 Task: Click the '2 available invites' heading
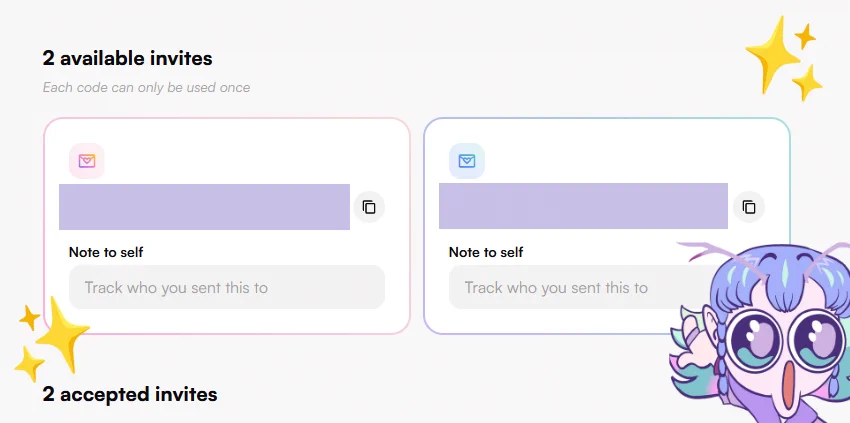coord(127,58)
